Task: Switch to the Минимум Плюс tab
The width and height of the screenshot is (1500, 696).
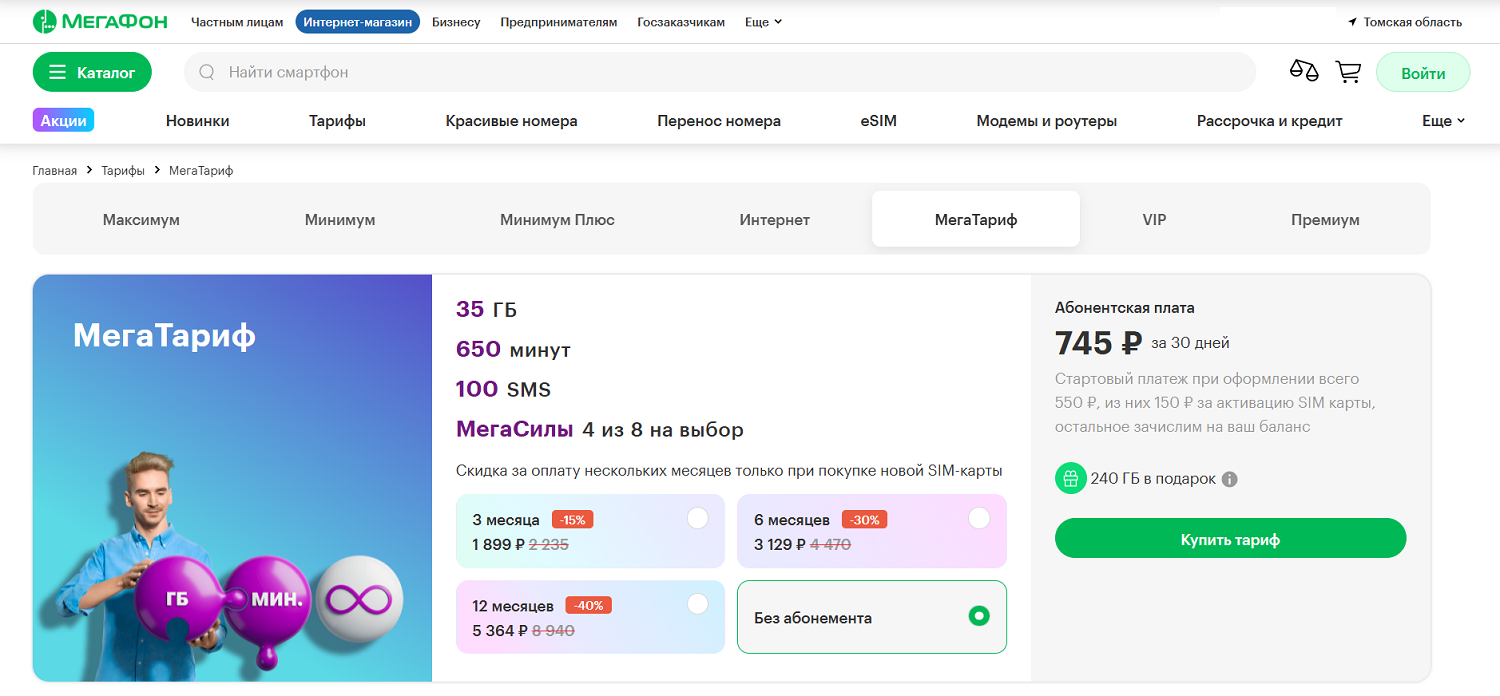Action: pos(557,219)
